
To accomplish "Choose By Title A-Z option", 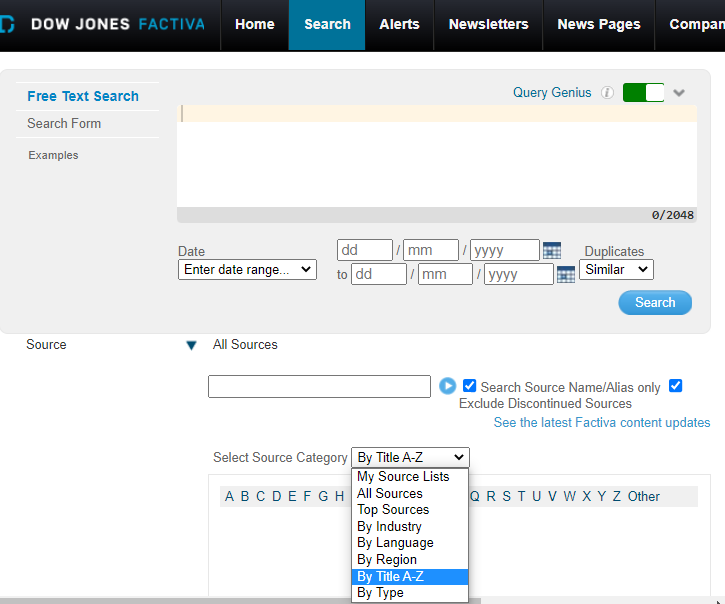I will coord(410,576).
